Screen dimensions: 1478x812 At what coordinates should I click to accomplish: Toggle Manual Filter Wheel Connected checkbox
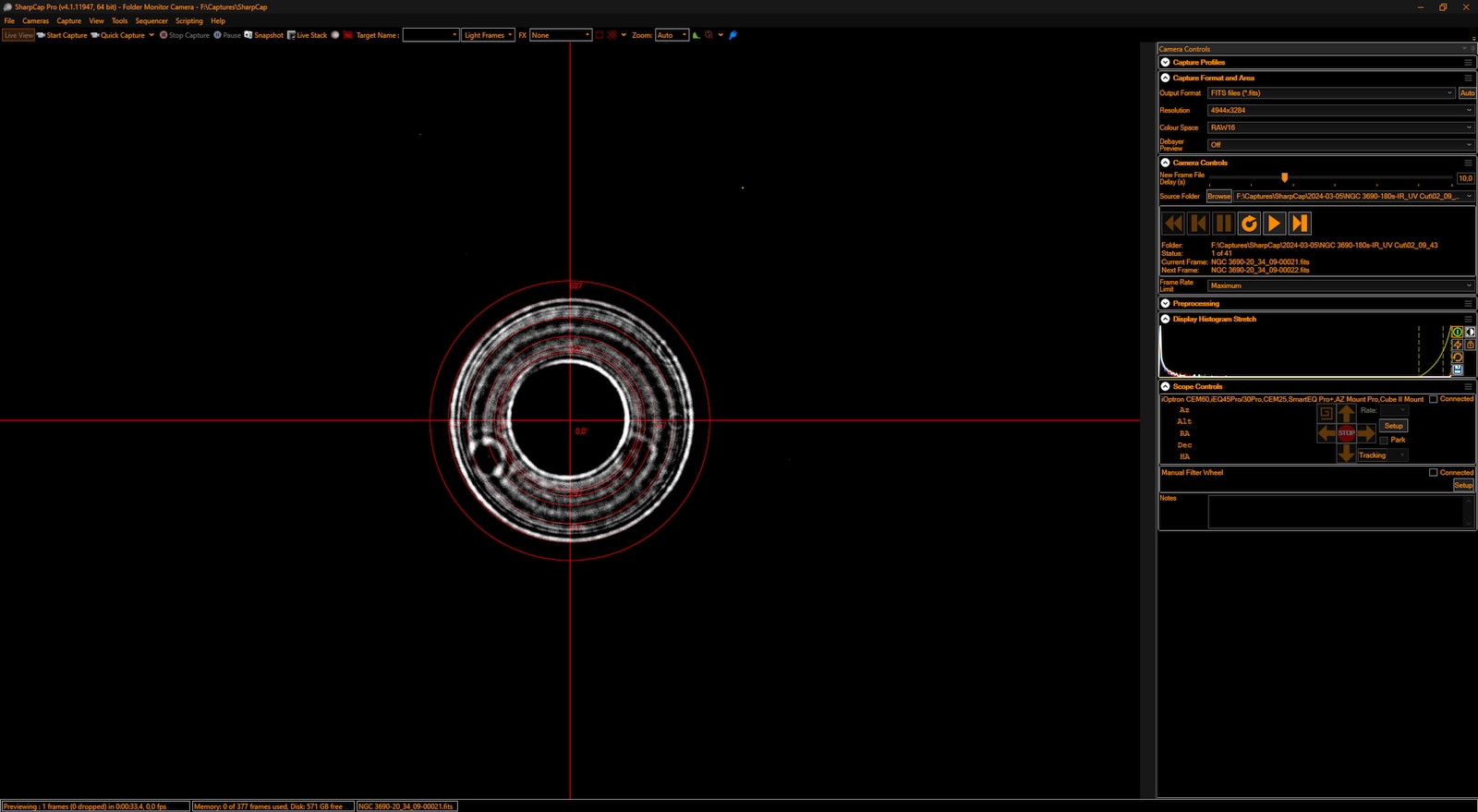[1434, 472]
